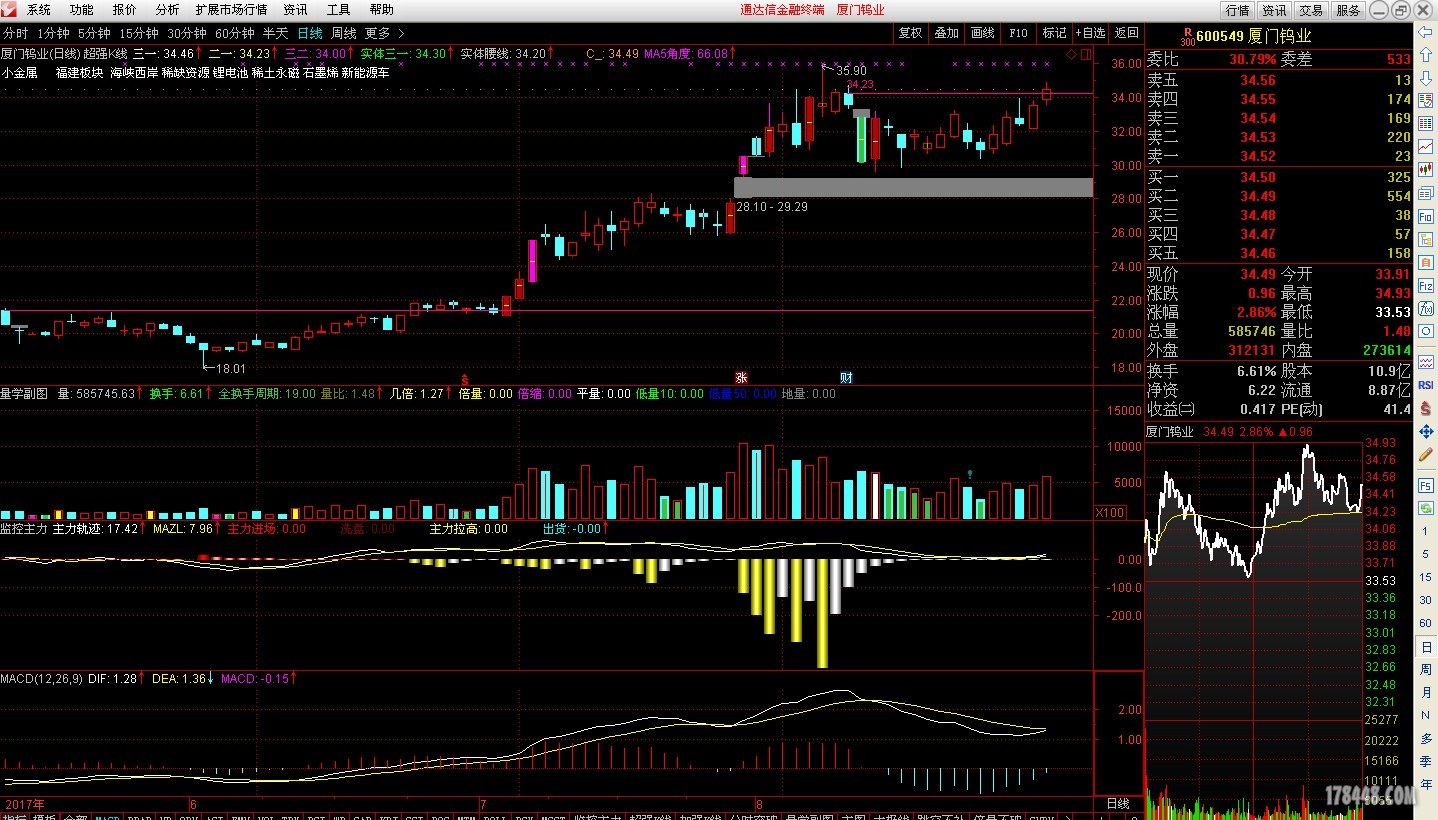Click the 标记 mark button
The image size is (1438, 820).
click(x=1054, y=33)
